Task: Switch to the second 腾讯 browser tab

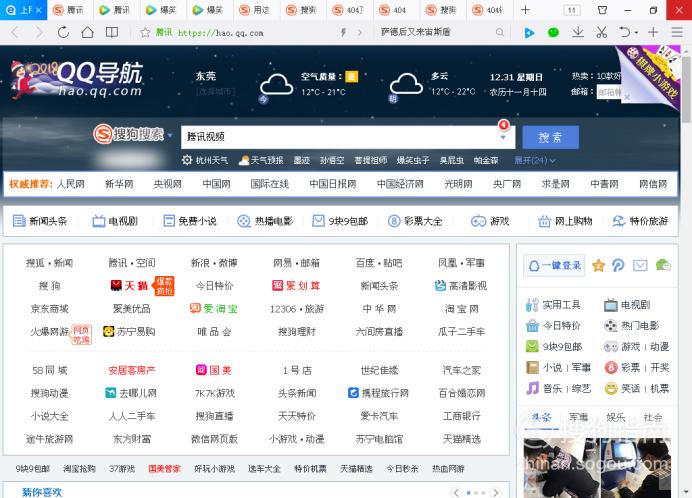Action: [116, 10]
